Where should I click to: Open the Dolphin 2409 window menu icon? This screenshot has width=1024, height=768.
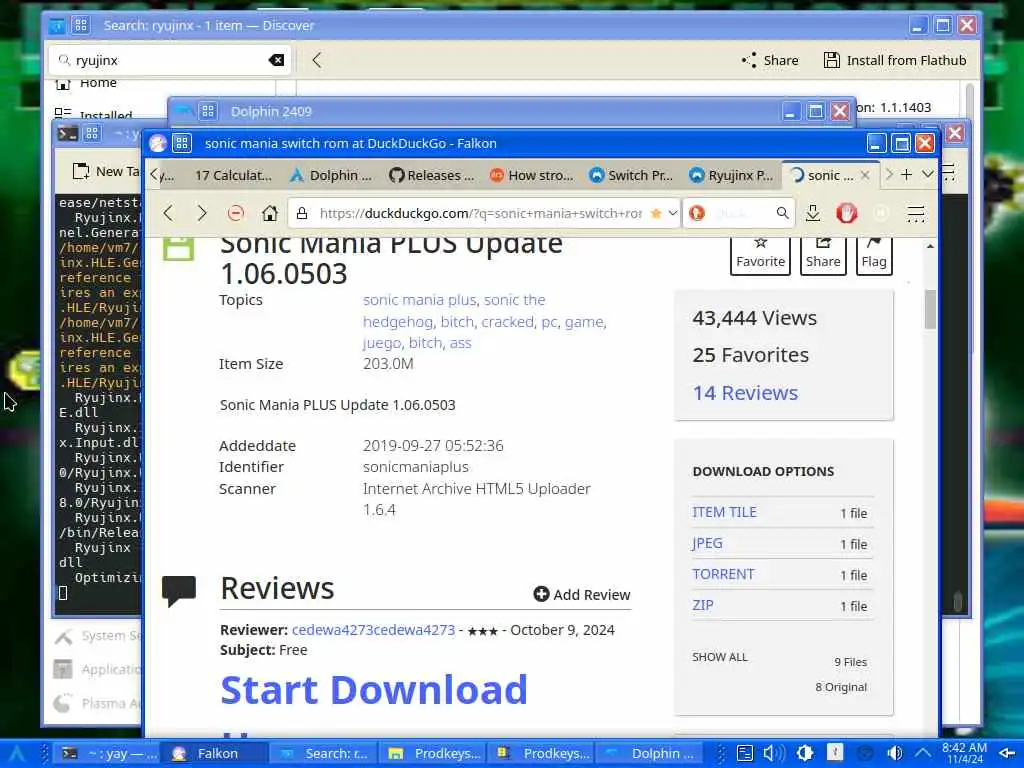pos(208,111)
